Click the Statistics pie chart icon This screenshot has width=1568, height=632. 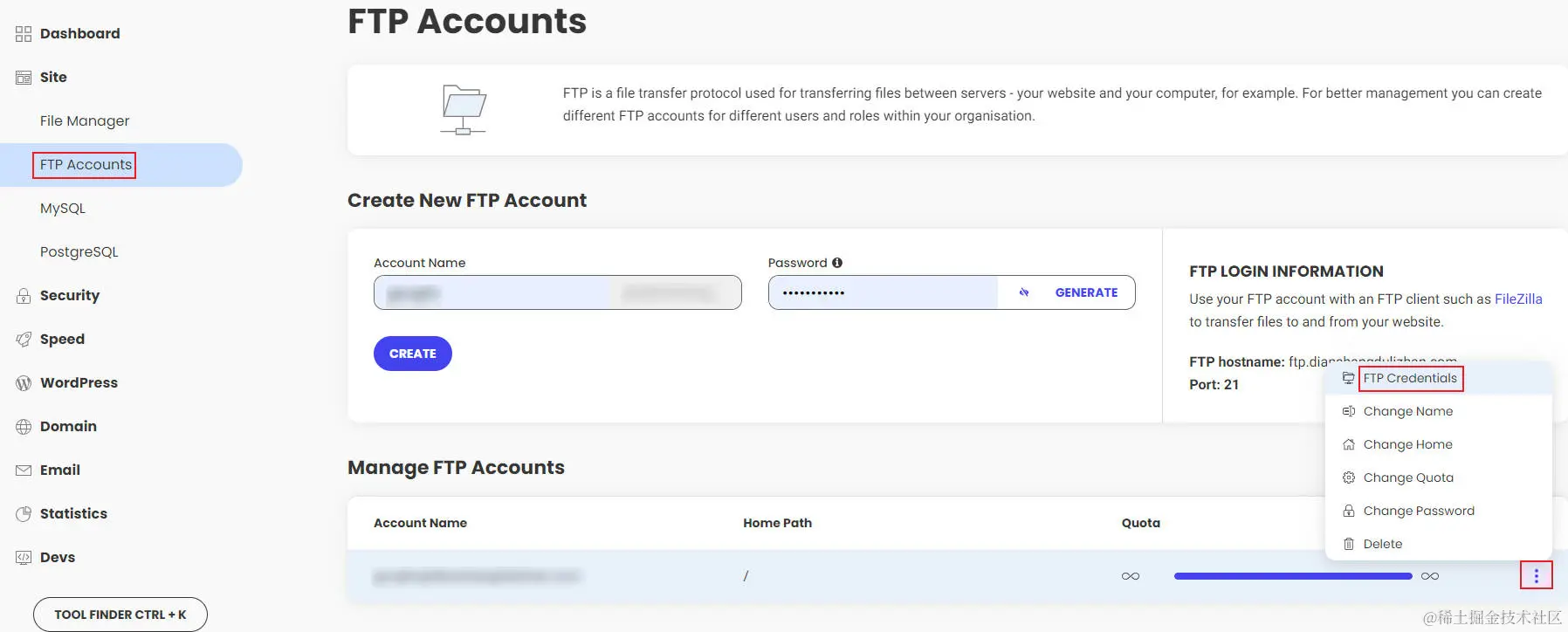pos(24,514)
